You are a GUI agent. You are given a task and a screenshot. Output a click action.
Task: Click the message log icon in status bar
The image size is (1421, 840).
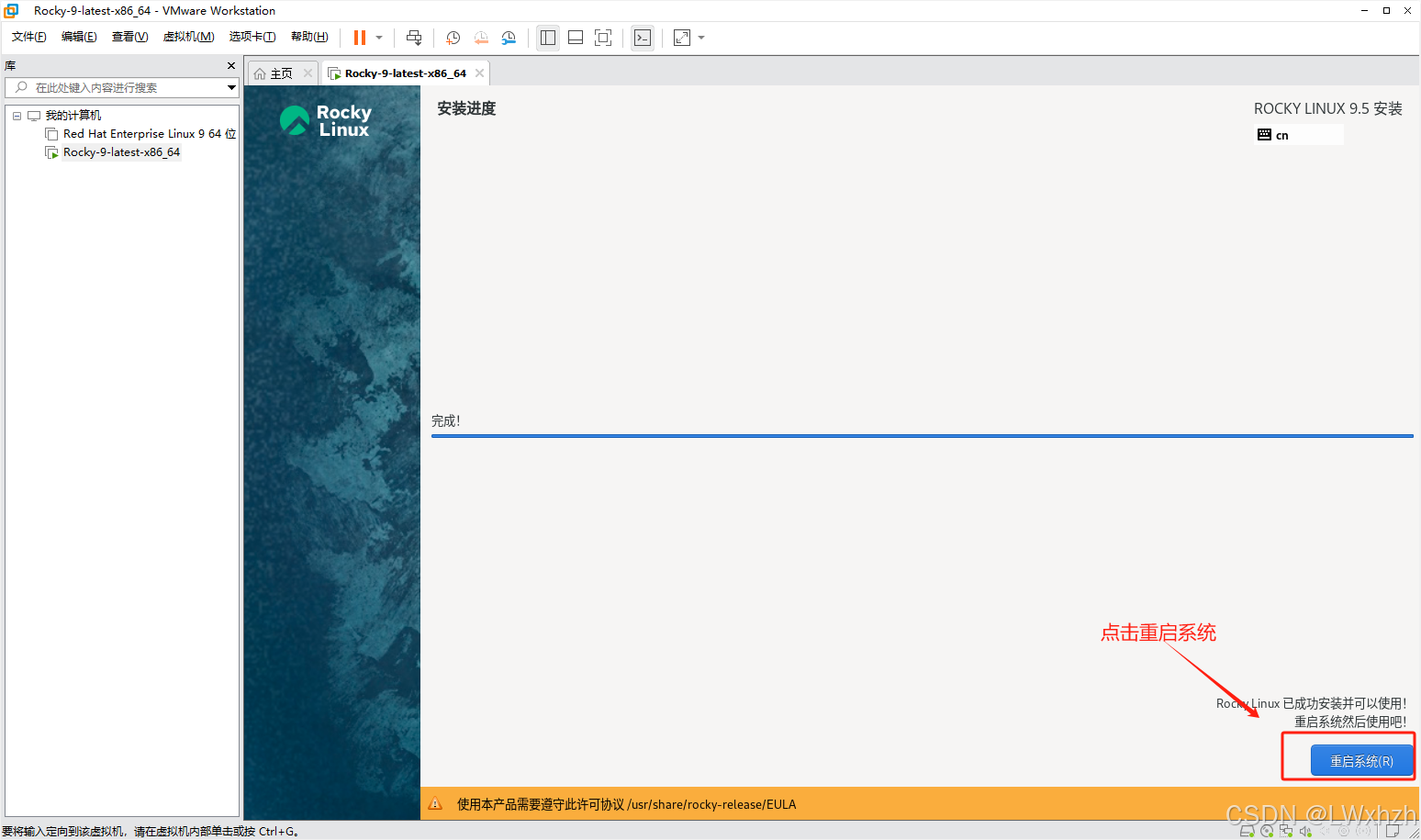(x=1393, y=831)
